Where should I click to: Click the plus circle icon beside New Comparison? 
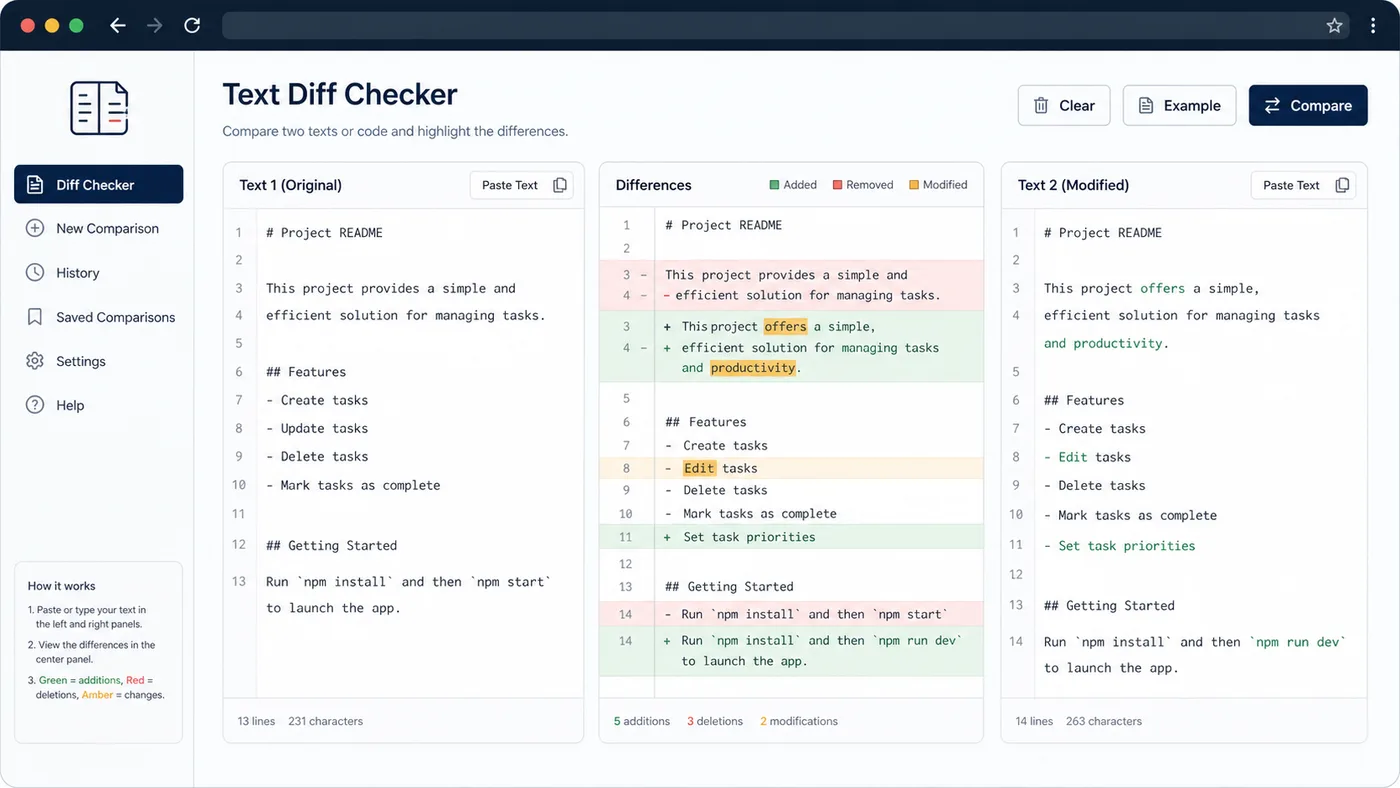[x=35, y=228]
